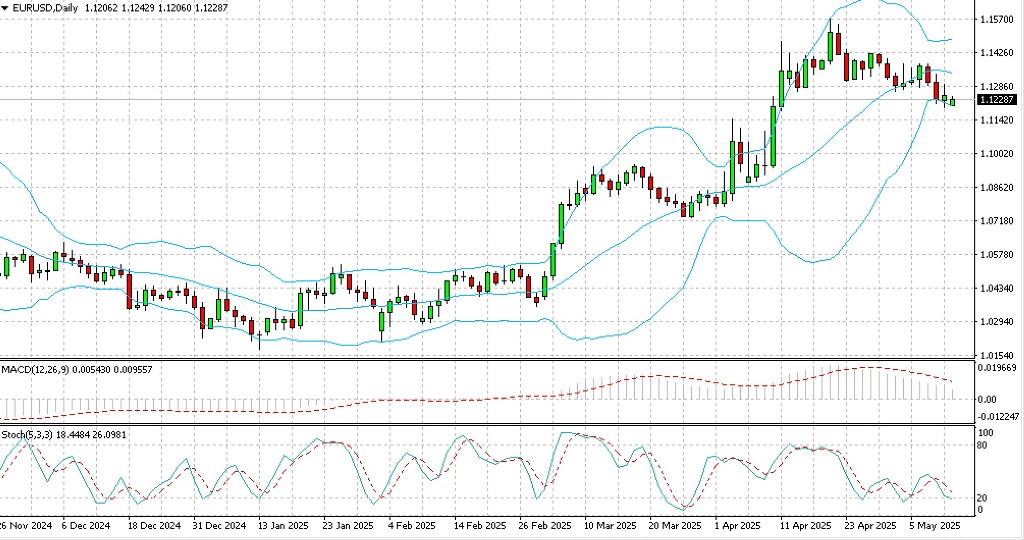
Task: Click the 1.15700 price axis label
Action: click(997, 20)
